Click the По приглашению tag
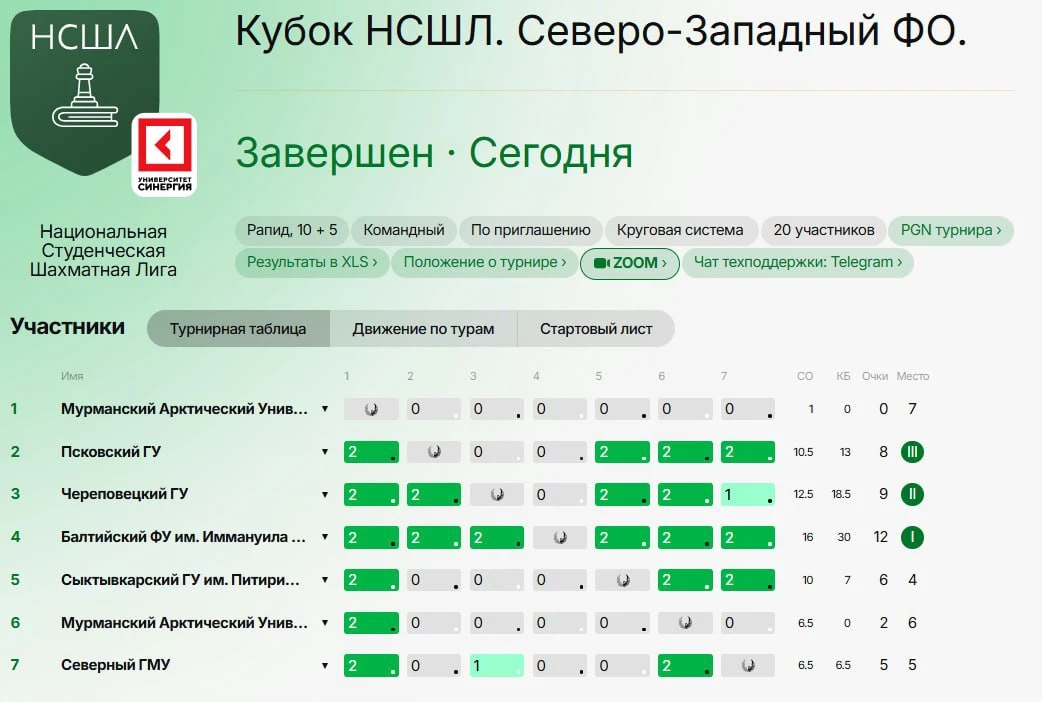 pos(530,230)
